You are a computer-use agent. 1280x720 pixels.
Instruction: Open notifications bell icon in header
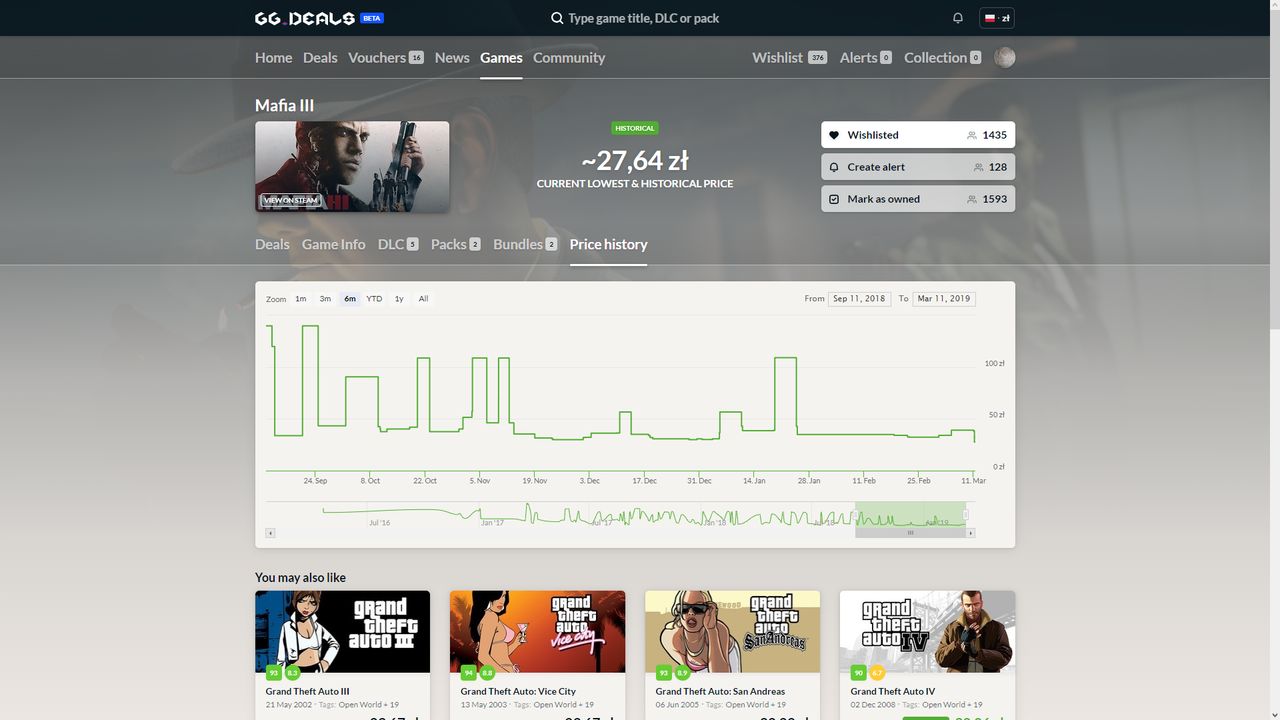pyautogui.click(x=958, y=18)
